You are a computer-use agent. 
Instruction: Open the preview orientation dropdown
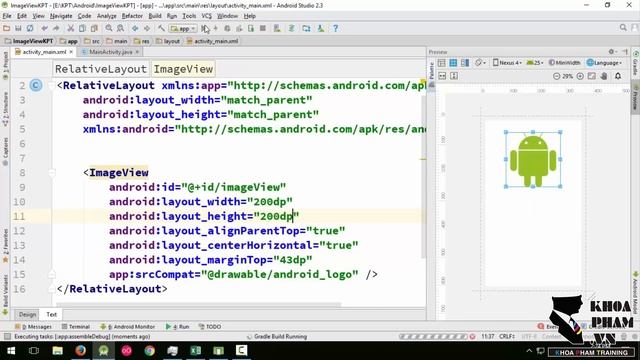[480, 63]
